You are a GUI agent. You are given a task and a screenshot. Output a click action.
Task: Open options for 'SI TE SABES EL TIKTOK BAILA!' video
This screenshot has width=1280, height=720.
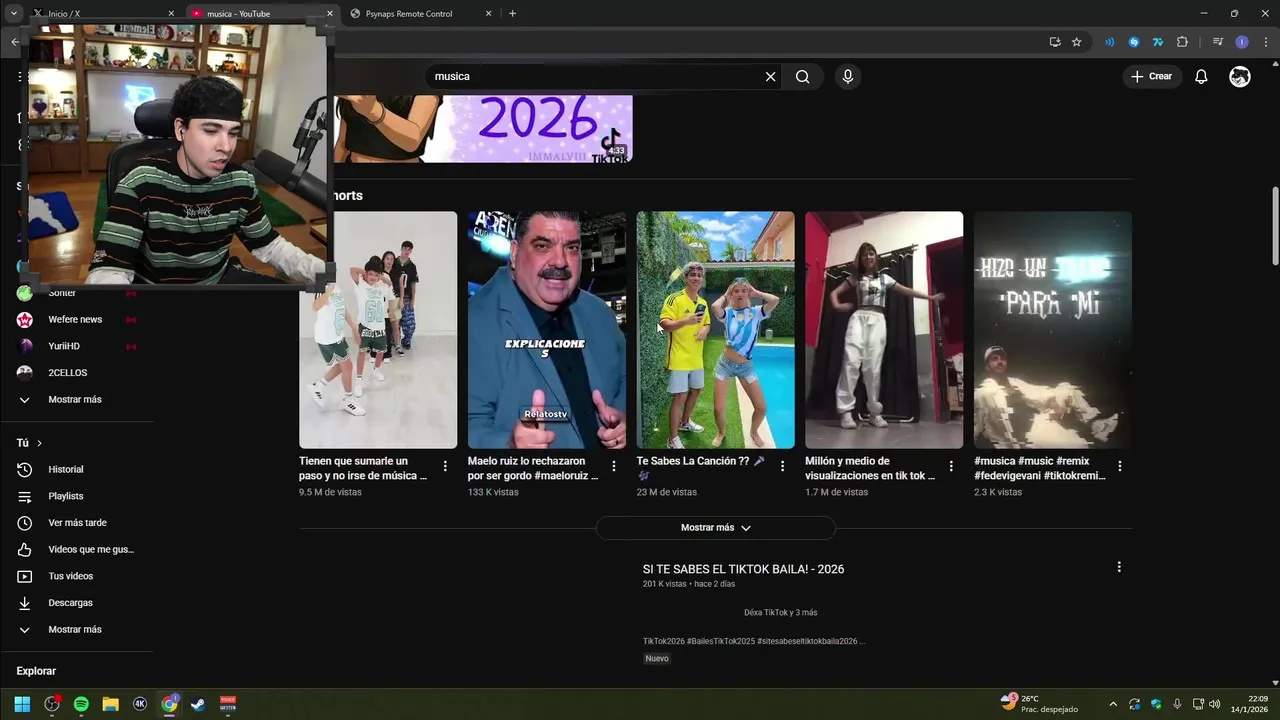(1119, 567)
